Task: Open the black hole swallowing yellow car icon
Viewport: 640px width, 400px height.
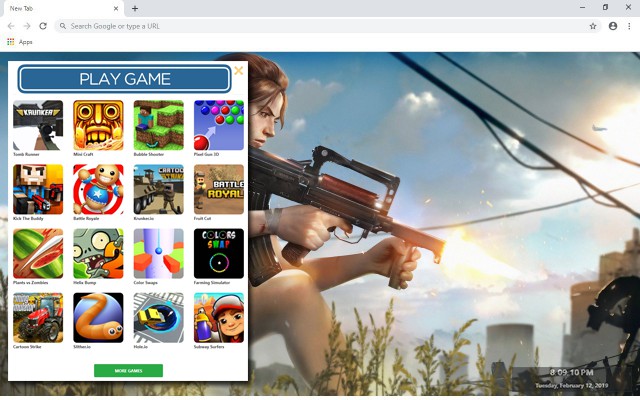Action: [x=159, y=318]
